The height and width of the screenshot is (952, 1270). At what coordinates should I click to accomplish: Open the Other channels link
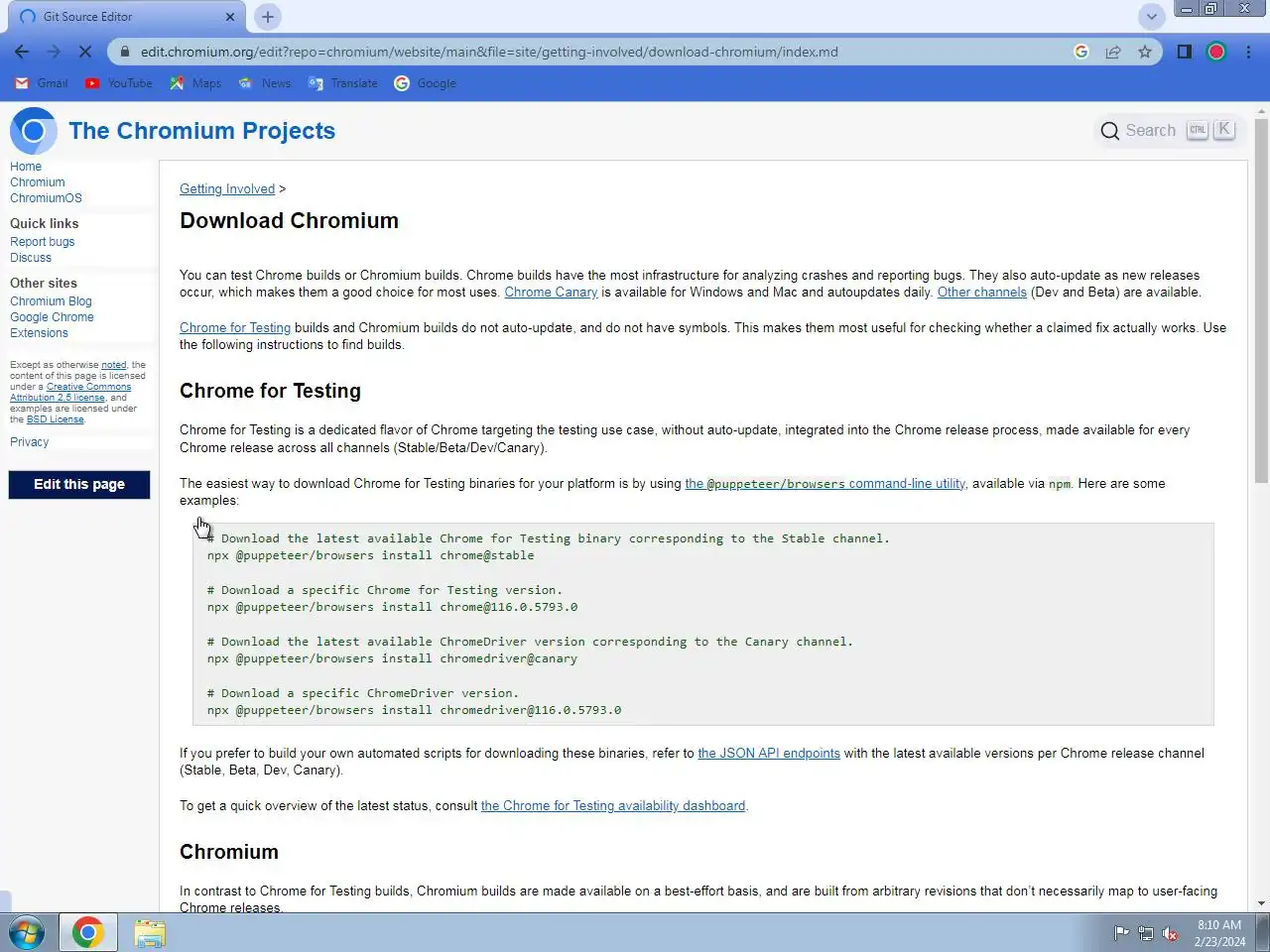click(x=982, y=293)
